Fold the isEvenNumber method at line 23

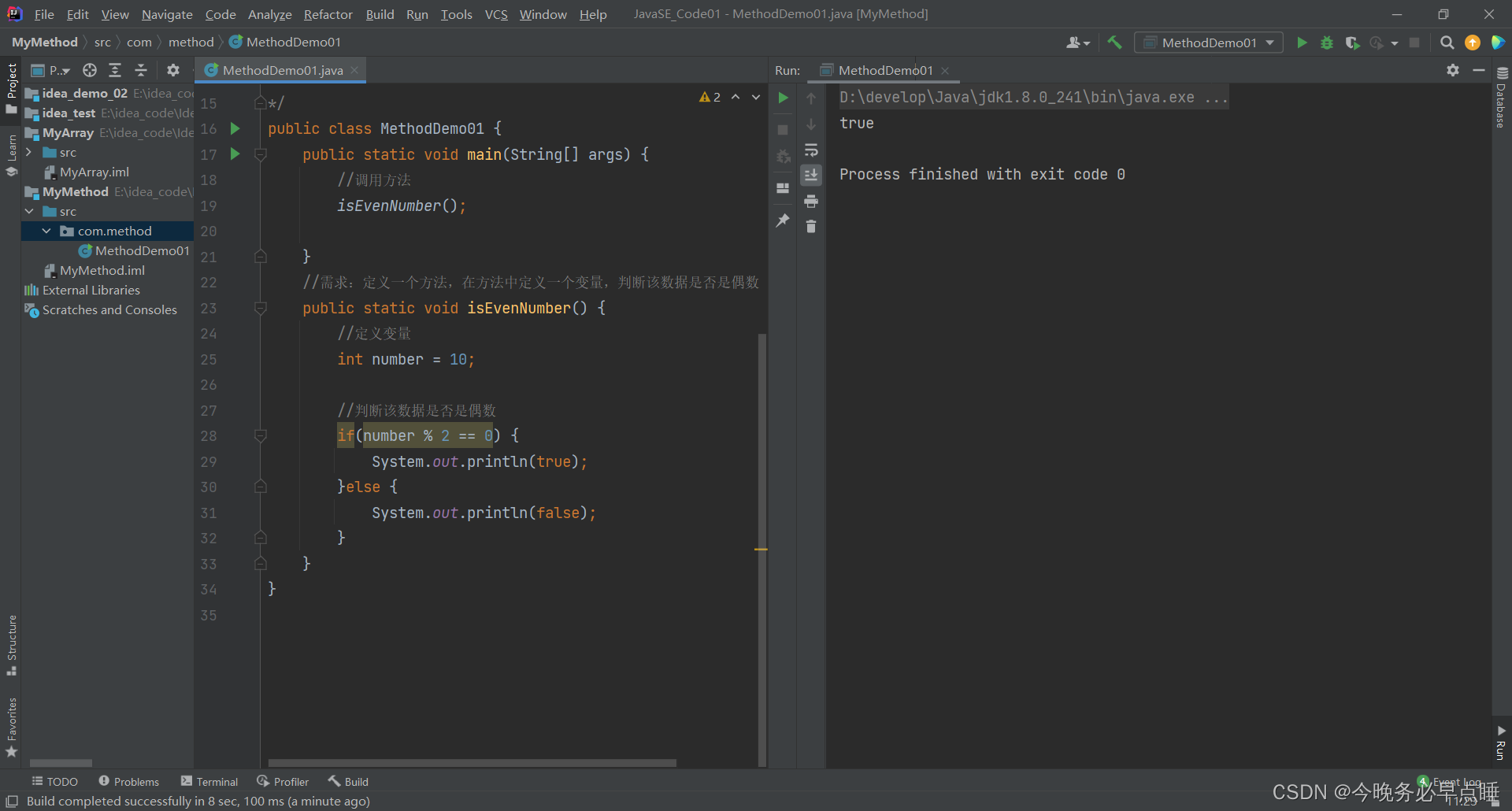(260, 308)
